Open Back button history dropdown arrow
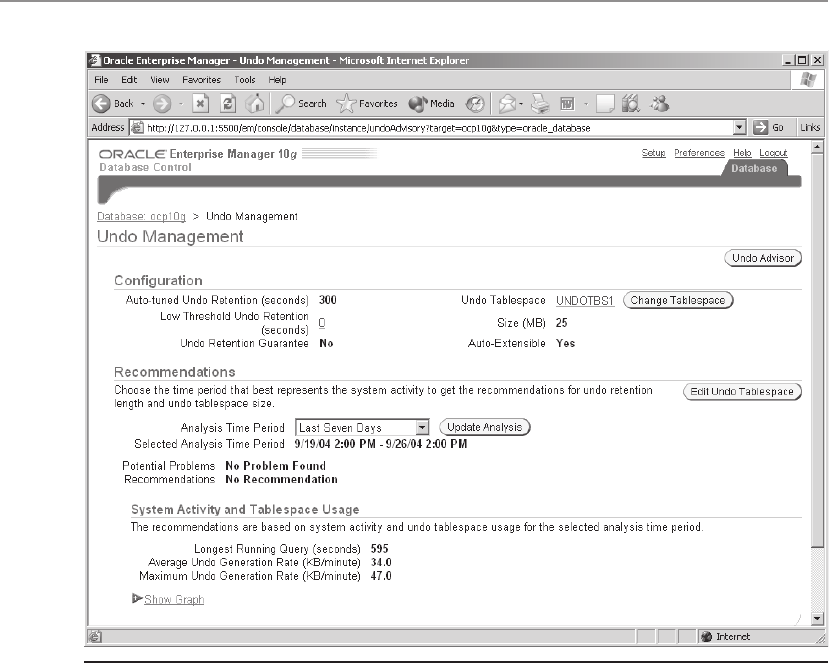The image size is (829, 663). [143, 104]
